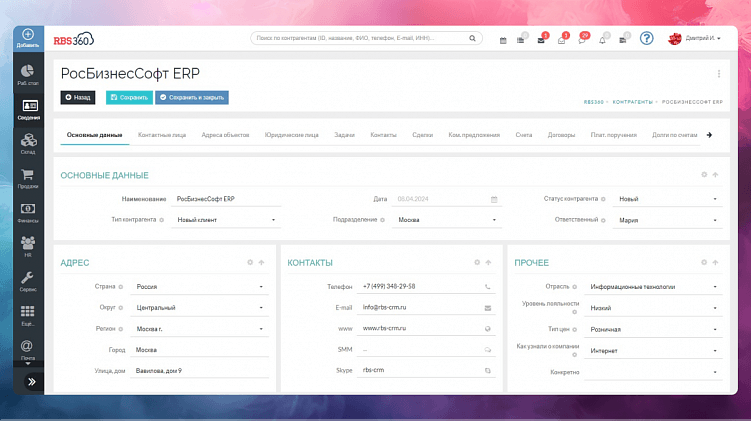The width and height of the screenshot is (751, 421).
Task: Click the Наименование input field
Action: pos(226,199)
